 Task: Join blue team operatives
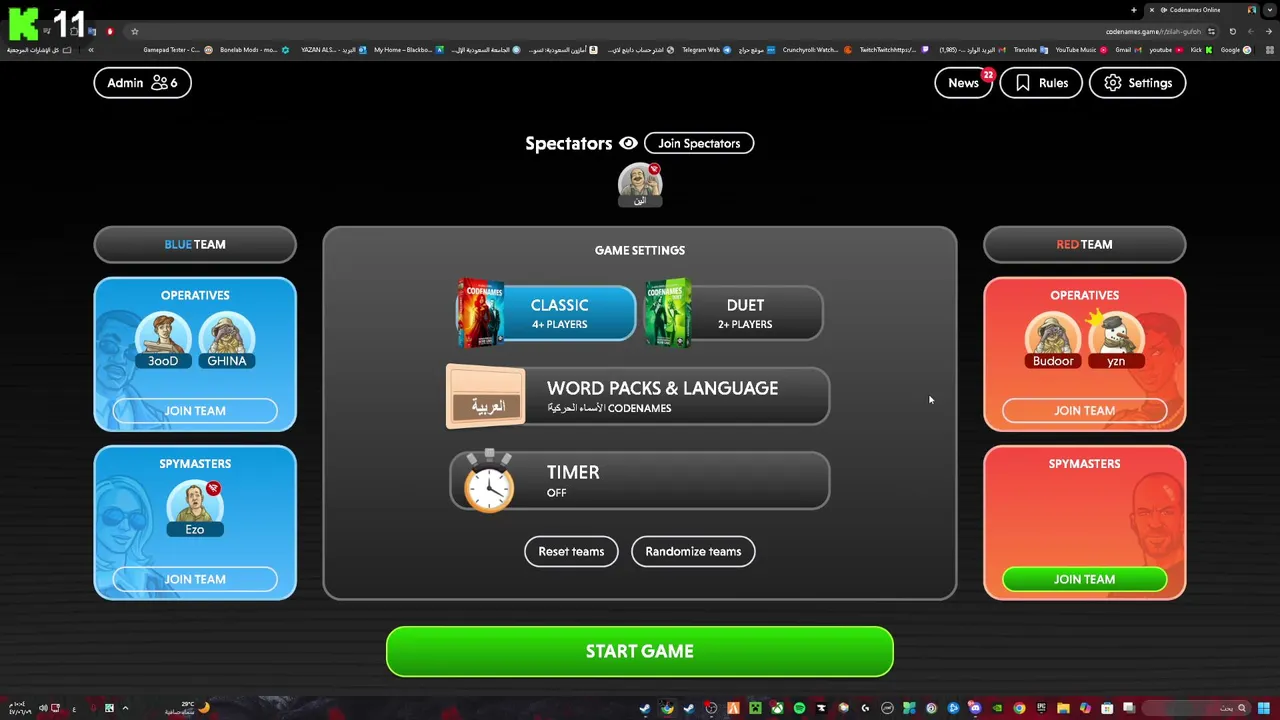tap(195, 411)
